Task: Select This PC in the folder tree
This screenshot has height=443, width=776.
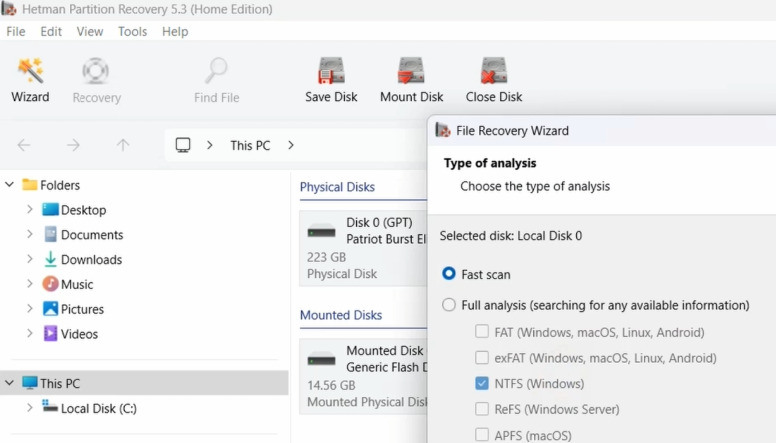Action: coord(144,383)
